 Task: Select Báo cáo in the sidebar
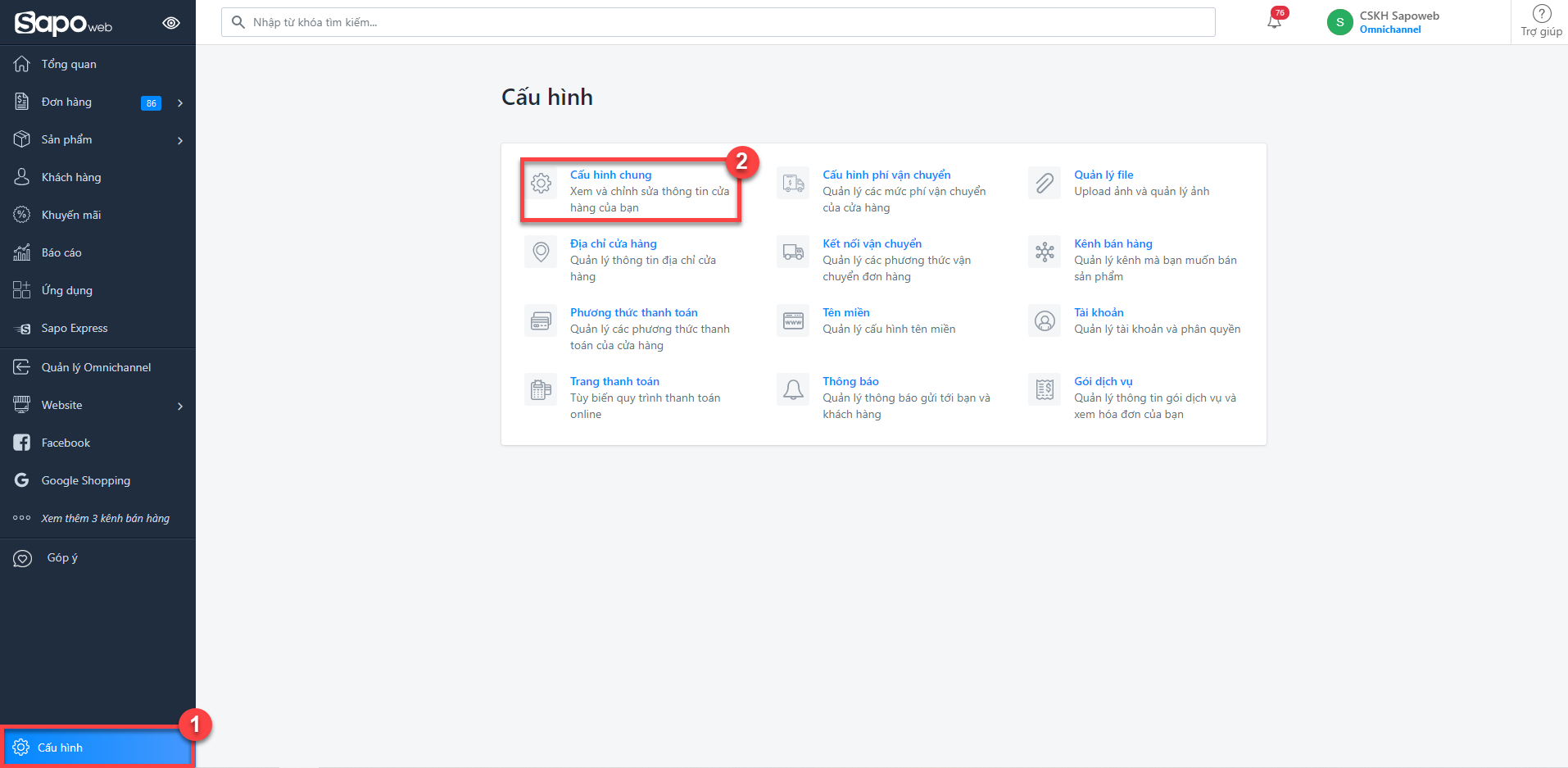[61, 252]
